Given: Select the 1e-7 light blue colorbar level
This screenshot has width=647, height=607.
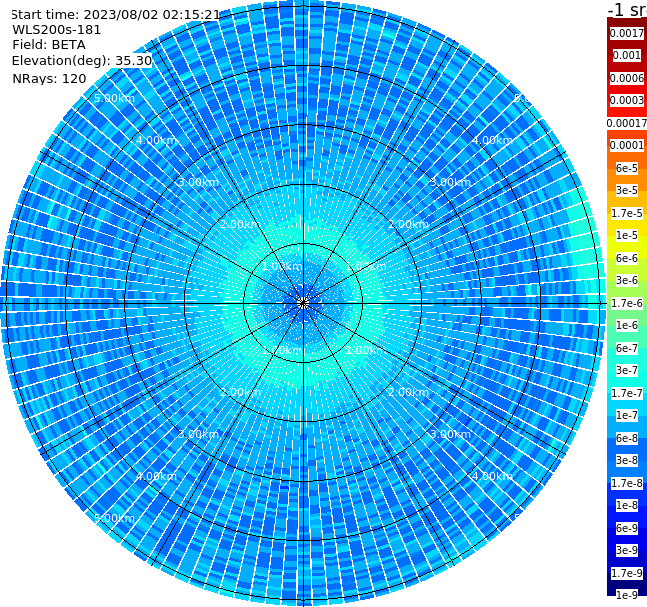Looking at the screenshot, I should pyautogui.click(x=627, y=416).
